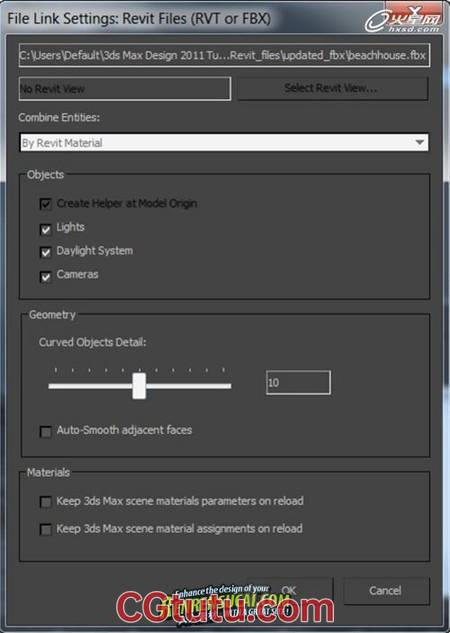This screenshot has width=450, height=633.
Task: Uncheck the Cameras option
Action: pyautogui.click(x=46, y=277)
